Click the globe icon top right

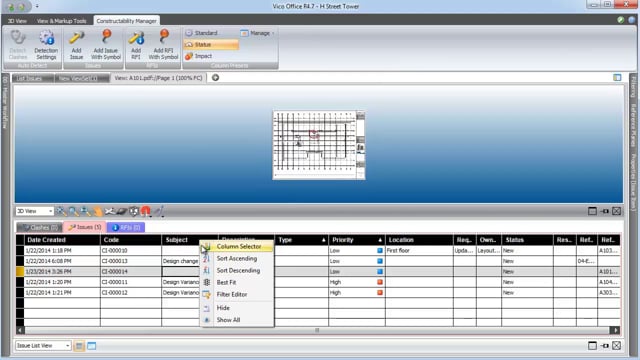(632, 20)
